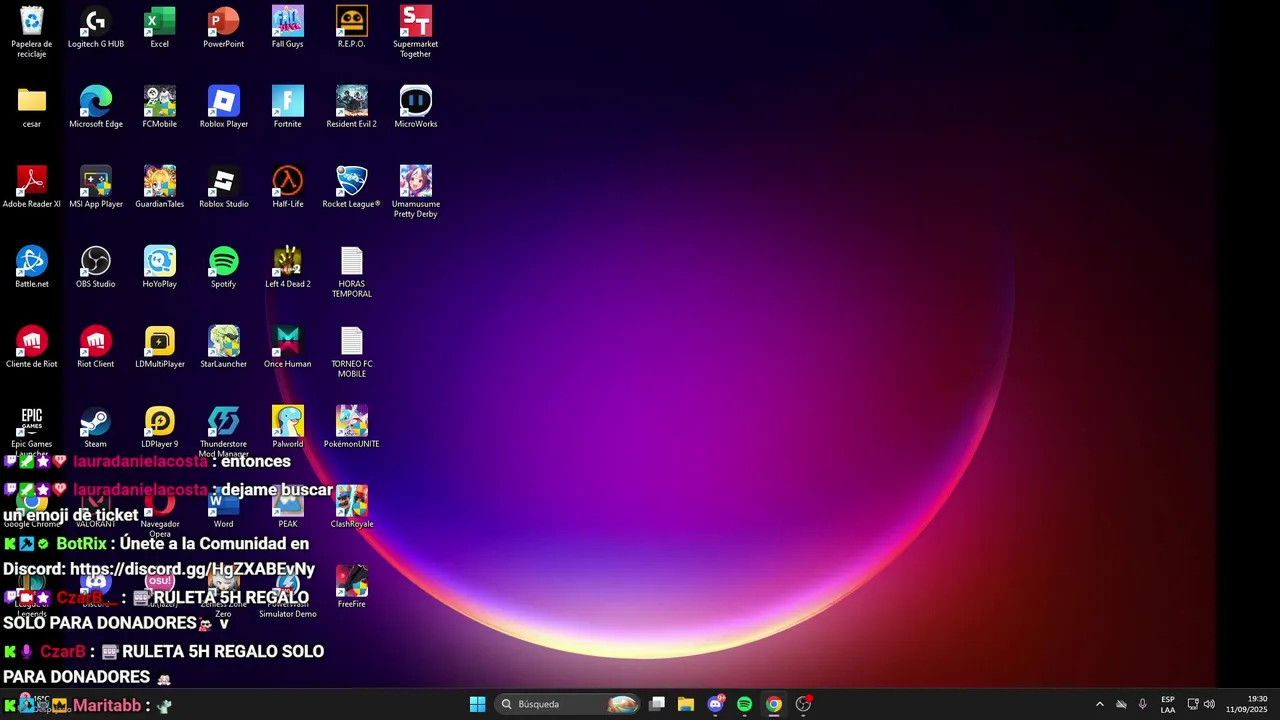Switch to Discord in the taskbar
Image resolution: width=1280 pixels, height=720 pixels.
[716, 704]
